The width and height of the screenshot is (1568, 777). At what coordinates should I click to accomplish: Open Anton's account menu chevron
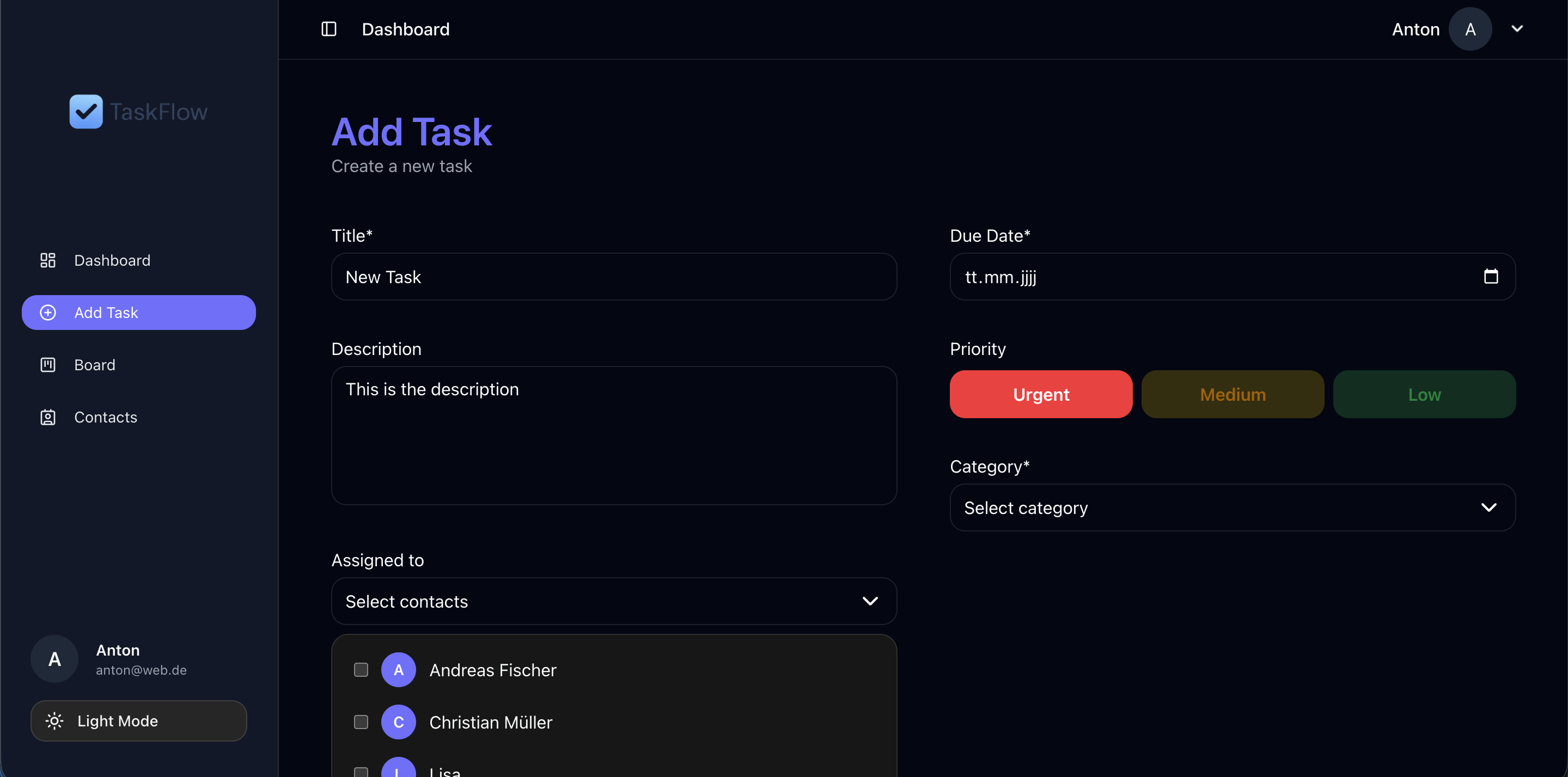coord(1517,29)
